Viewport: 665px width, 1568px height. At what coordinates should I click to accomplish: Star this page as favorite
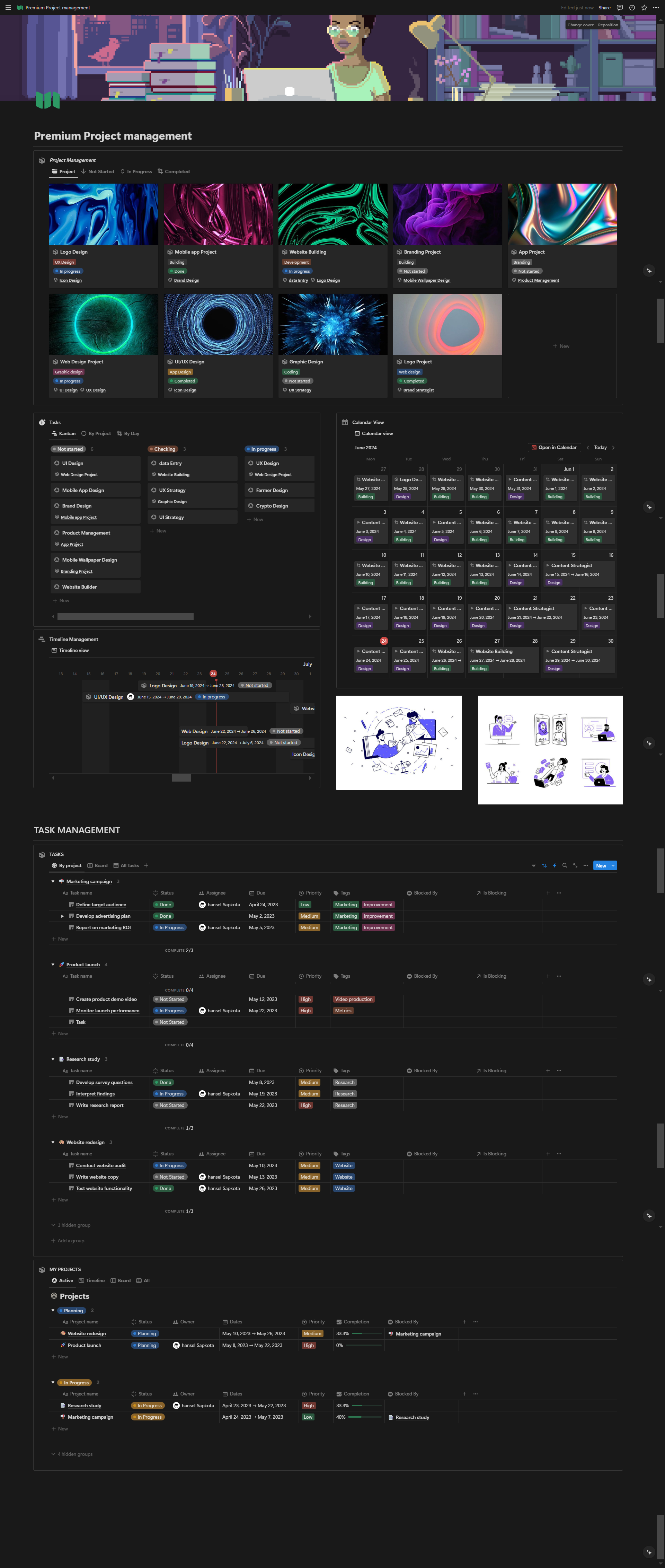(x=644, y=8)
